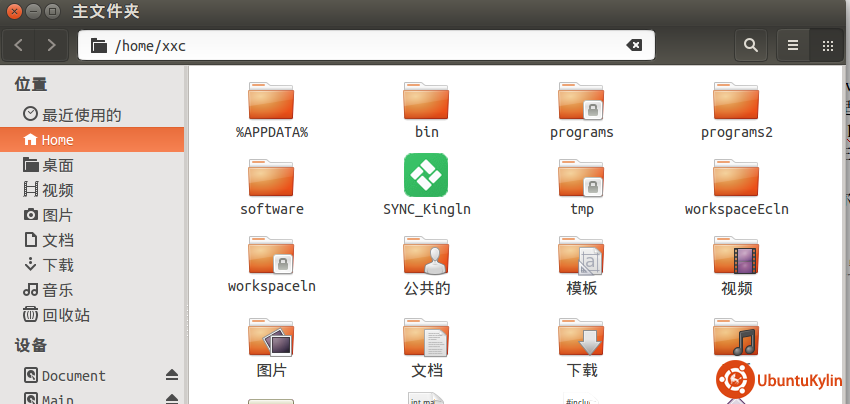The image size is (850, 404).
Task: Open the workspaceEcln folder
Action: click(736, 180)
